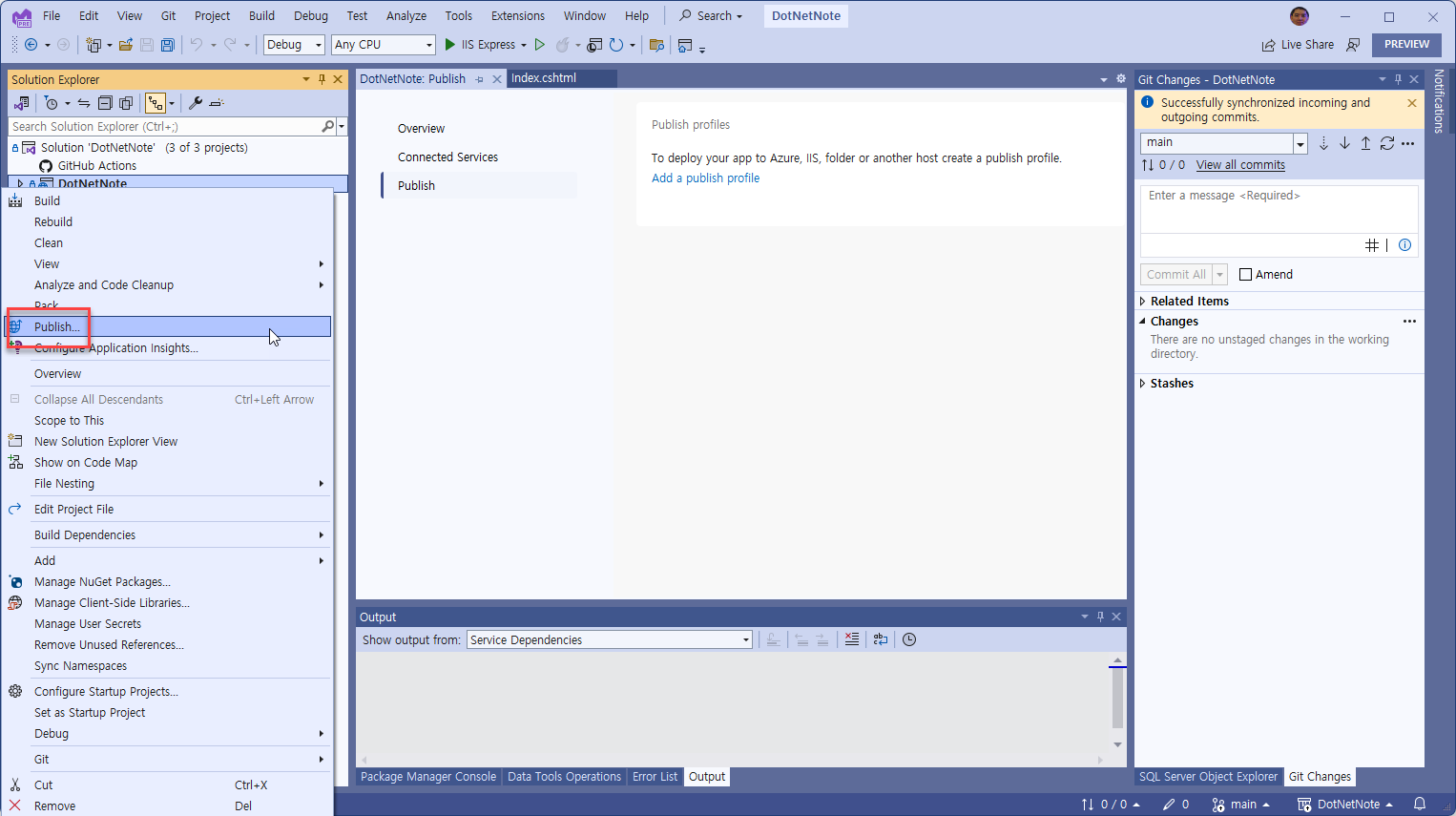Pin the Solution Explorer panel
This screenshot has height=816, width=1456.
(x=322, y=79)
